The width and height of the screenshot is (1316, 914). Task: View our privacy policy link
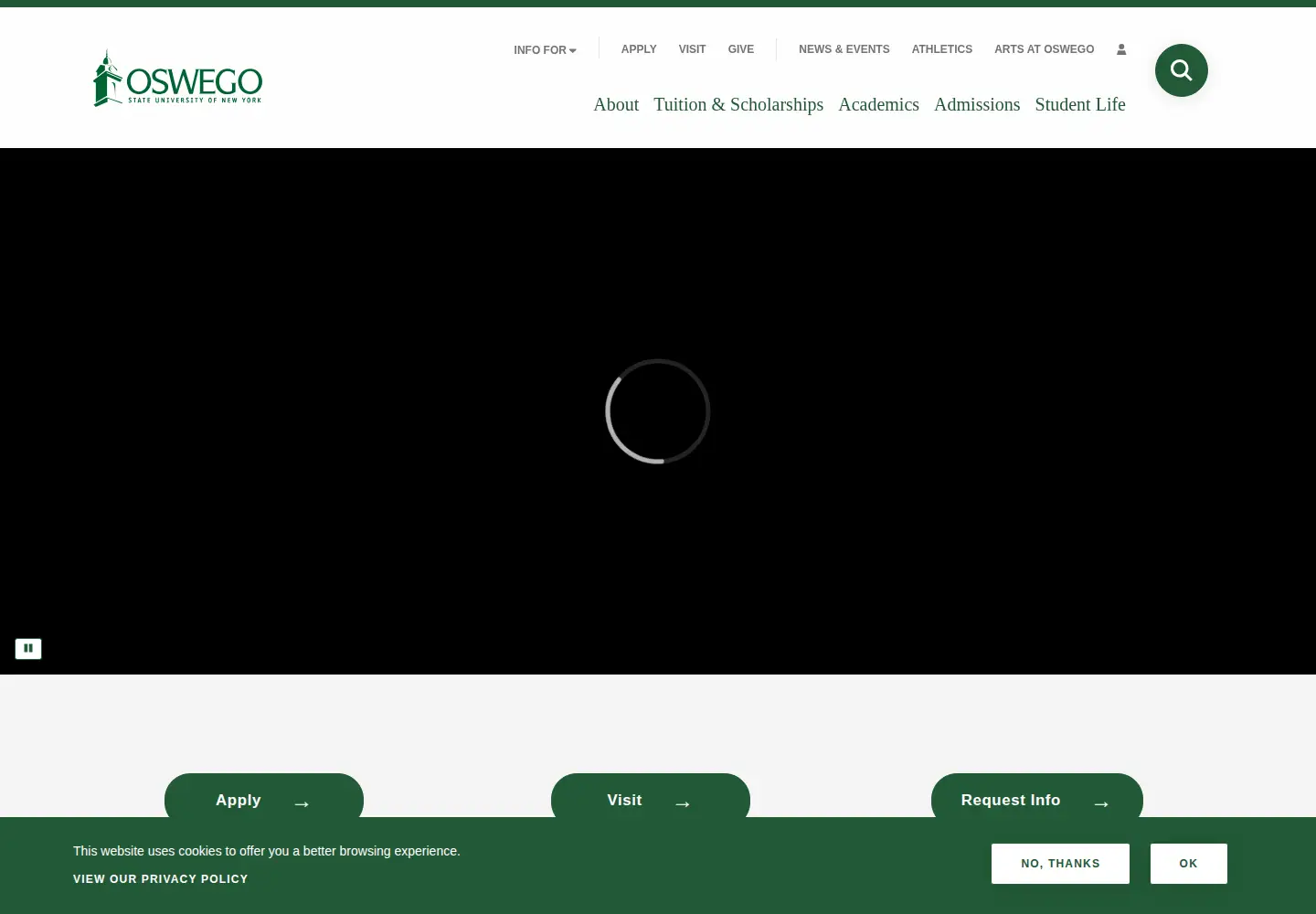pyautogui.click(x=161, y=879)
